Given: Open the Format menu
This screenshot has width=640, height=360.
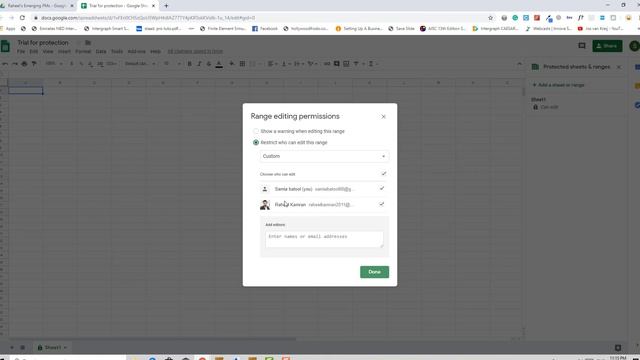Looking at the screenshot, I should 83,51.
